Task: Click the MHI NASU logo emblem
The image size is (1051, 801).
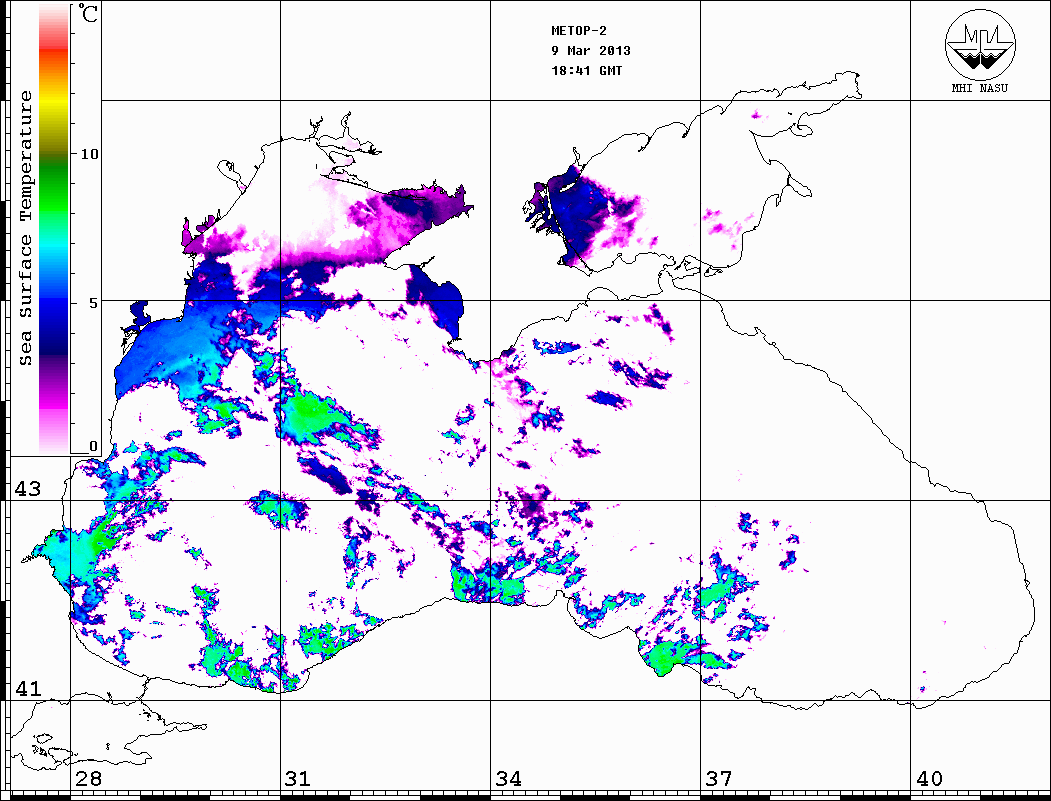Action: 978,48
